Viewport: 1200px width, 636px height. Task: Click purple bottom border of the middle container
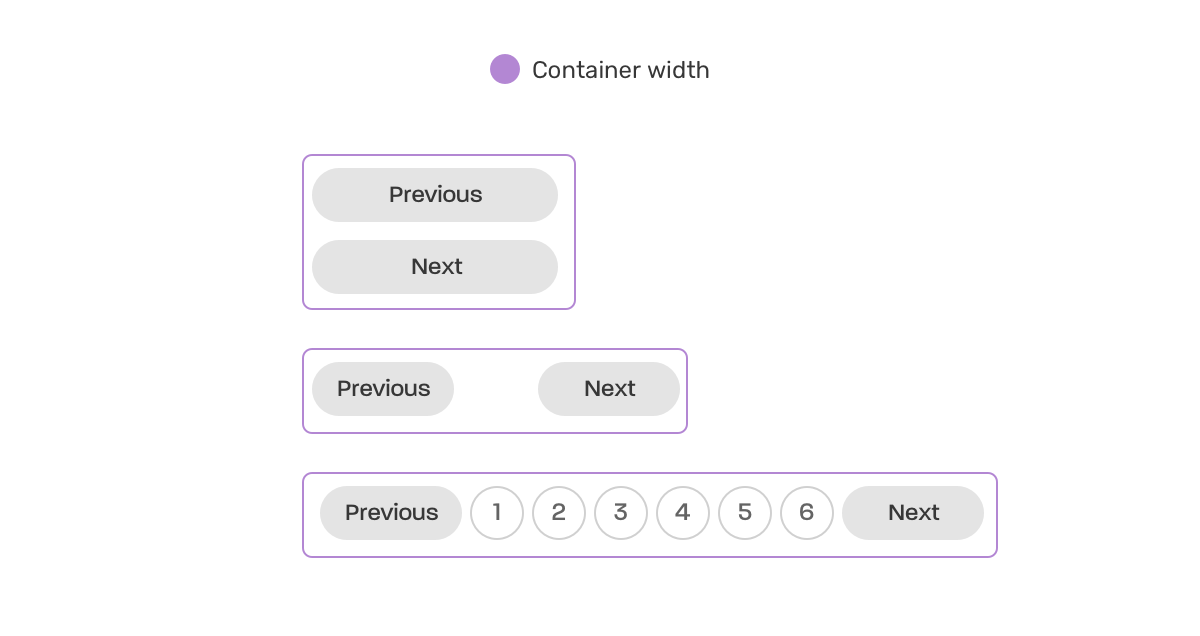495,432
